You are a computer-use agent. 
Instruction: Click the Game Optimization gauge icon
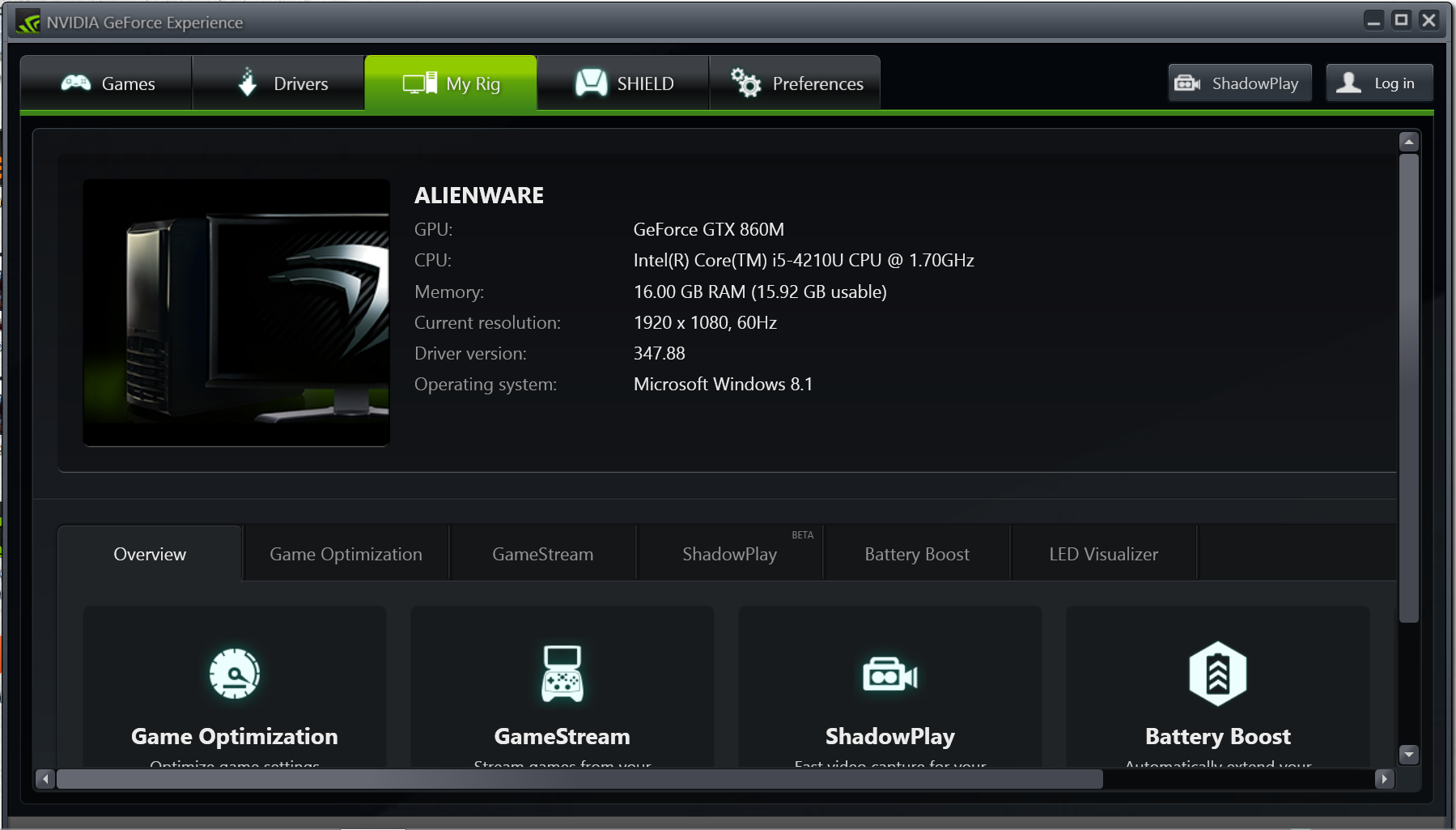point(235,674)
